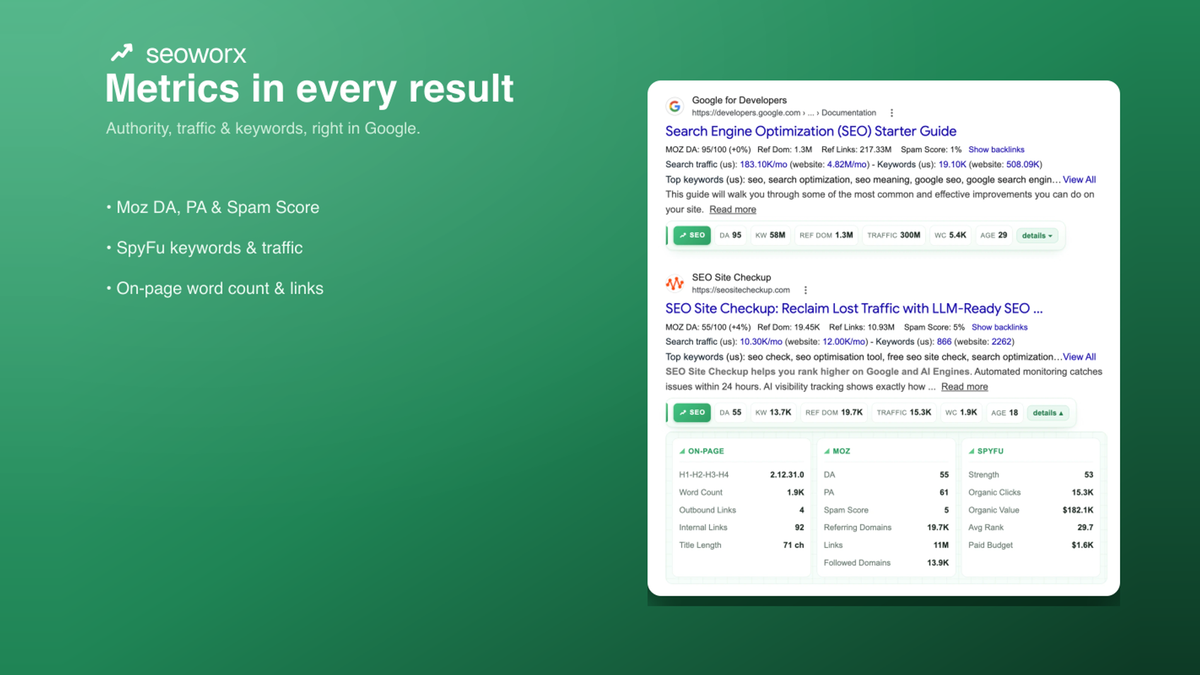Click the 4.82M/mo website traffic value
This screenshot has height=675, width=1200.
pos(849,165)
